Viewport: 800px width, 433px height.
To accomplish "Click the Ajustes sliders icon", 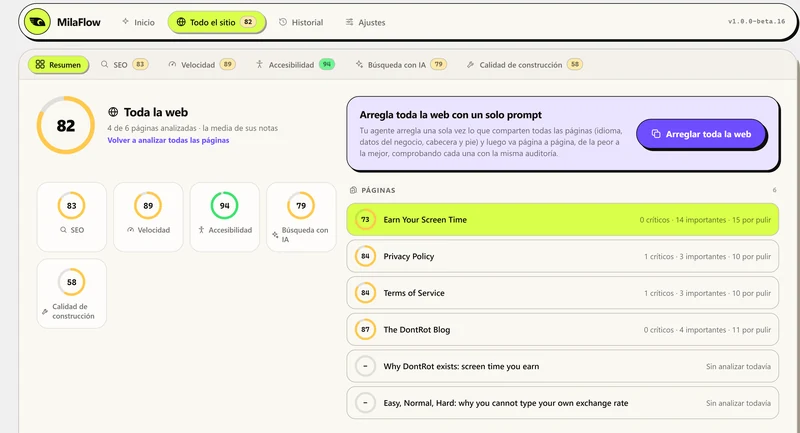I will coord(349,22).
